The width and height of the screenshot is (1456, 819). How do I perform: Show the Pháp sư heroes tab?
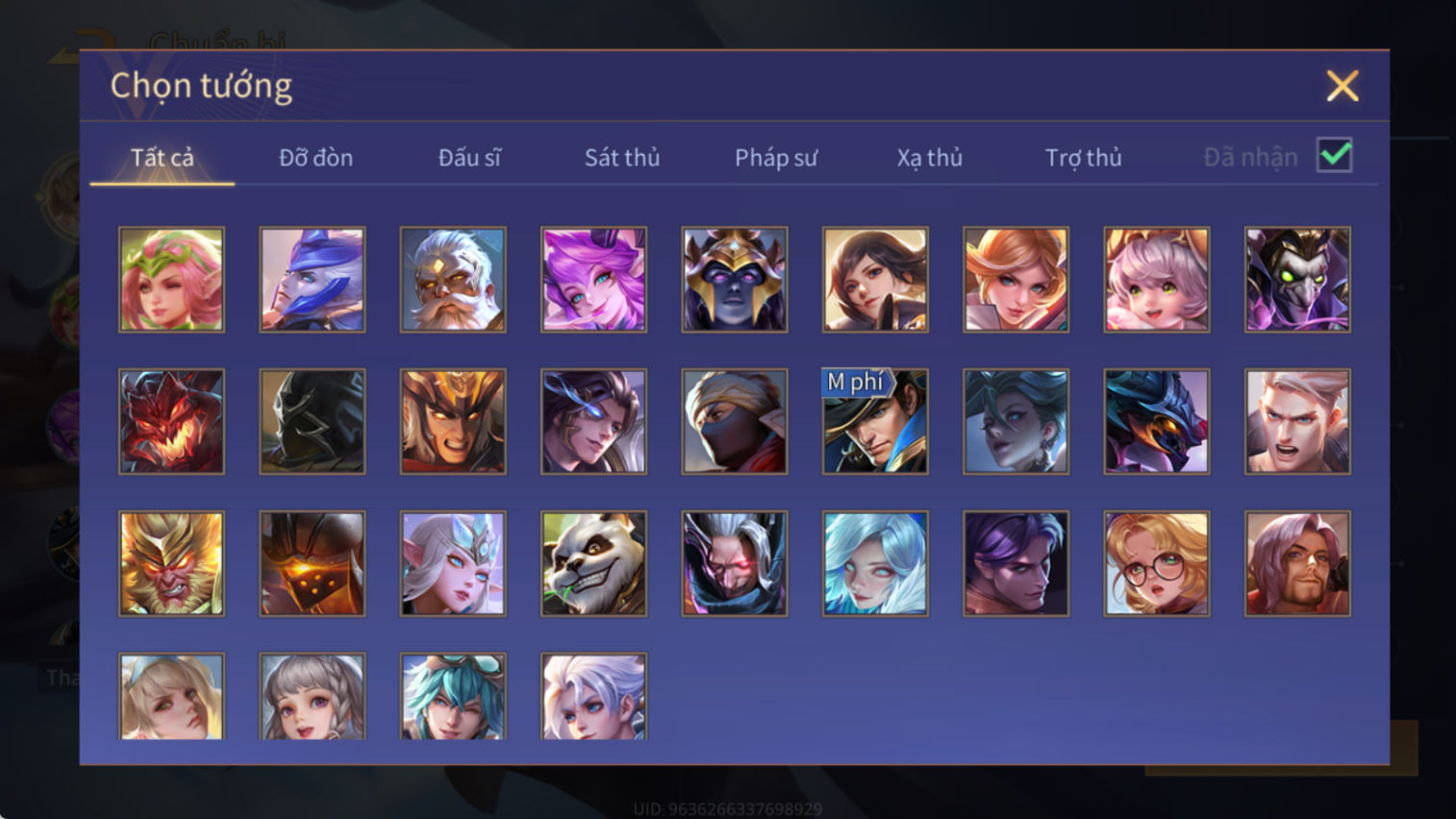tap(776, 158)
